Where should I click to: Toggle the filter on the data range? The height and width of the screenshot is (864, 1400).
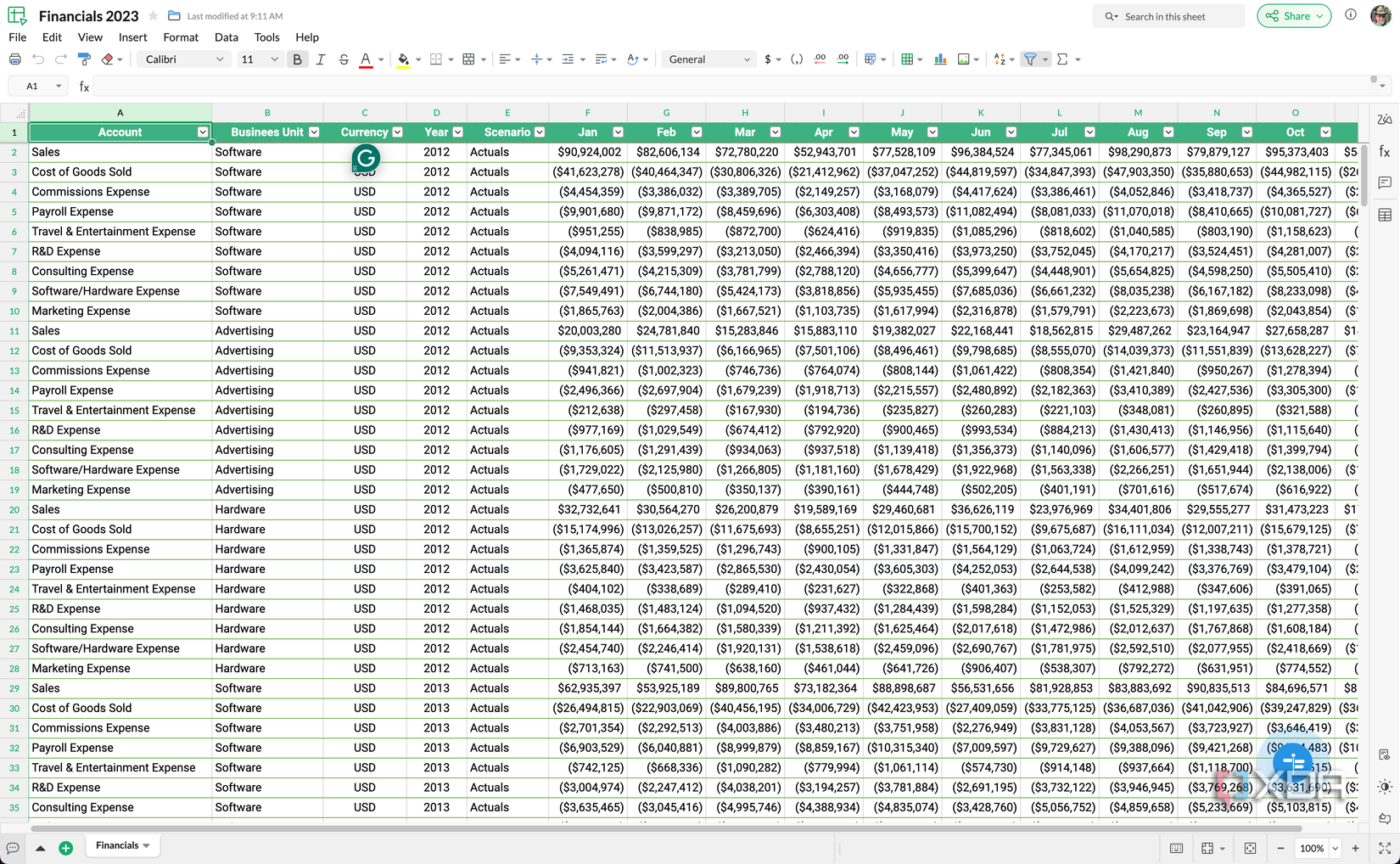coord(1031,59)
